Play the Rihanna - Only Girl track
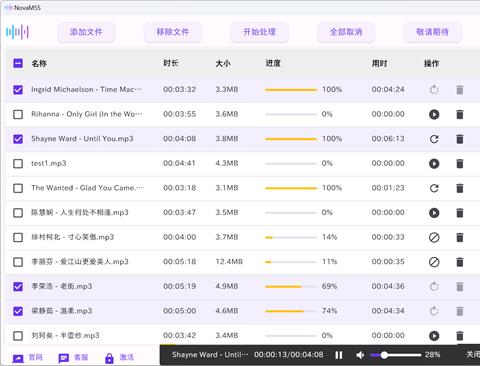 434,114
